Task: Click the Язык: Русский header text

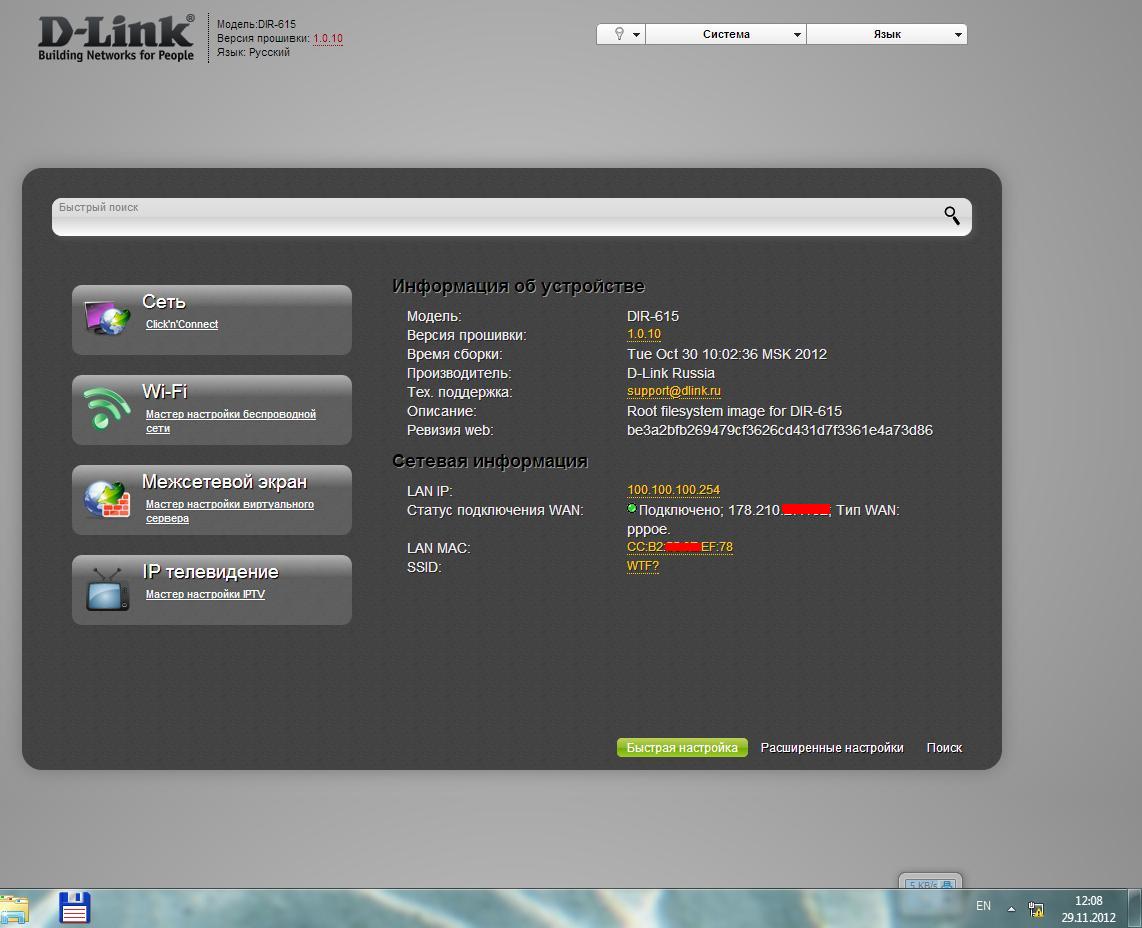Action: tap(253, 52)
